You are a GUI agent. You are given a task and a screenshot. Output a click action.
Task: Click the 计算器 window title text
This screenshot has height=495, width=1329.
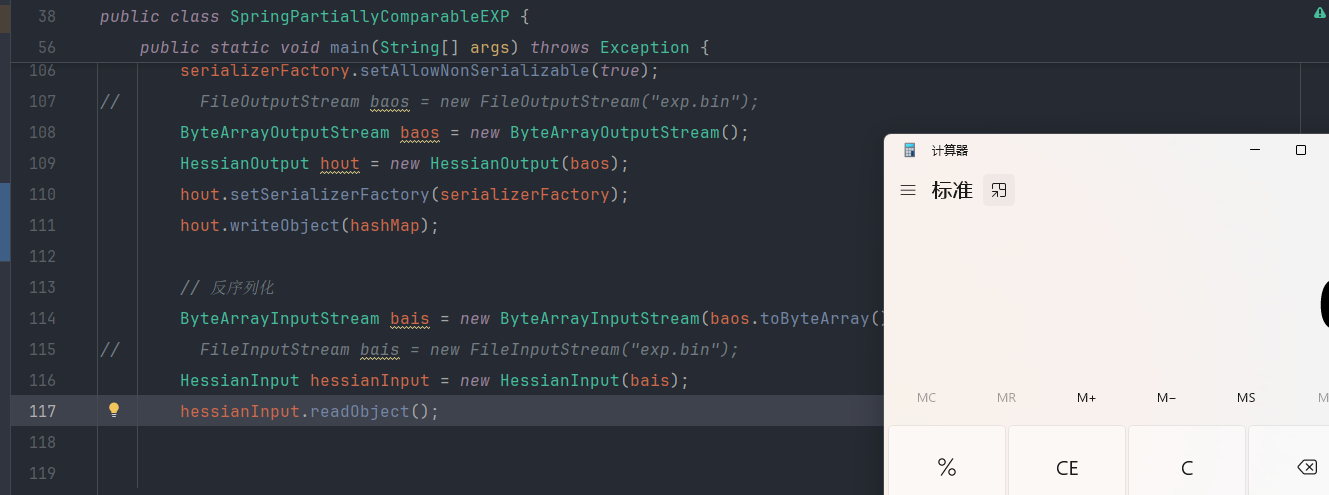(950, 150)
